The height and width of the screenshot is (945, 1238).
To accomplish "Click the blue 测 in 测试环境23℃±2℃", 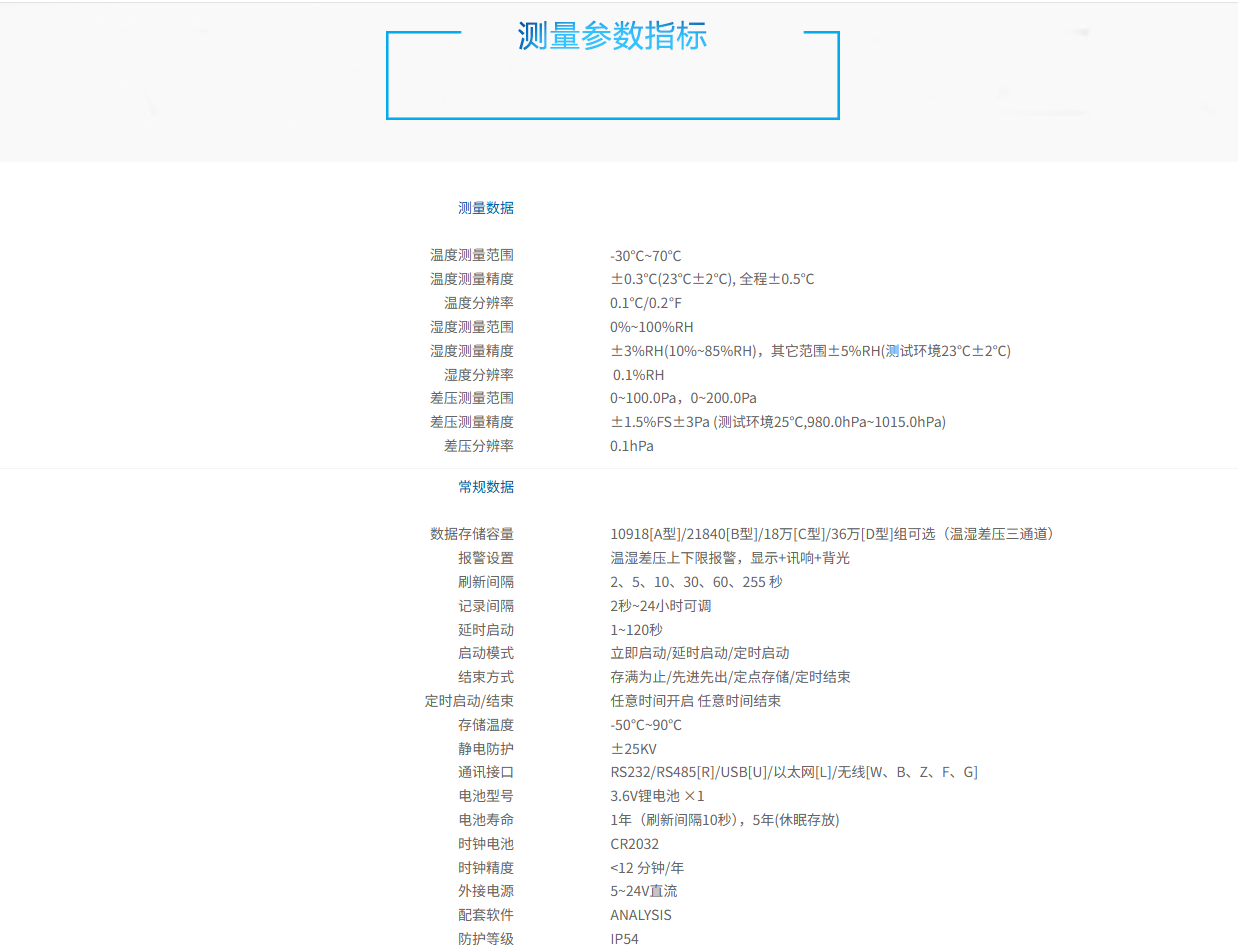I will (892, 351).
